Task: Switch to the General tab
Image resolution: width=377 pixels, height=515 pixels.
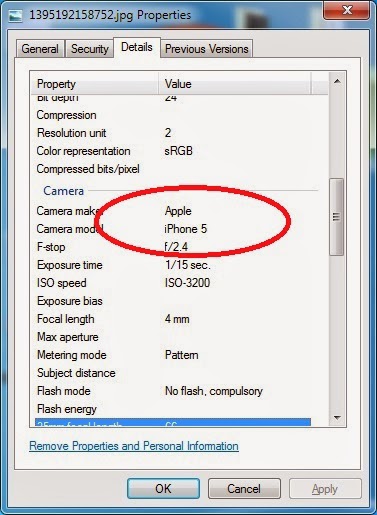Action: pos(40,49)
